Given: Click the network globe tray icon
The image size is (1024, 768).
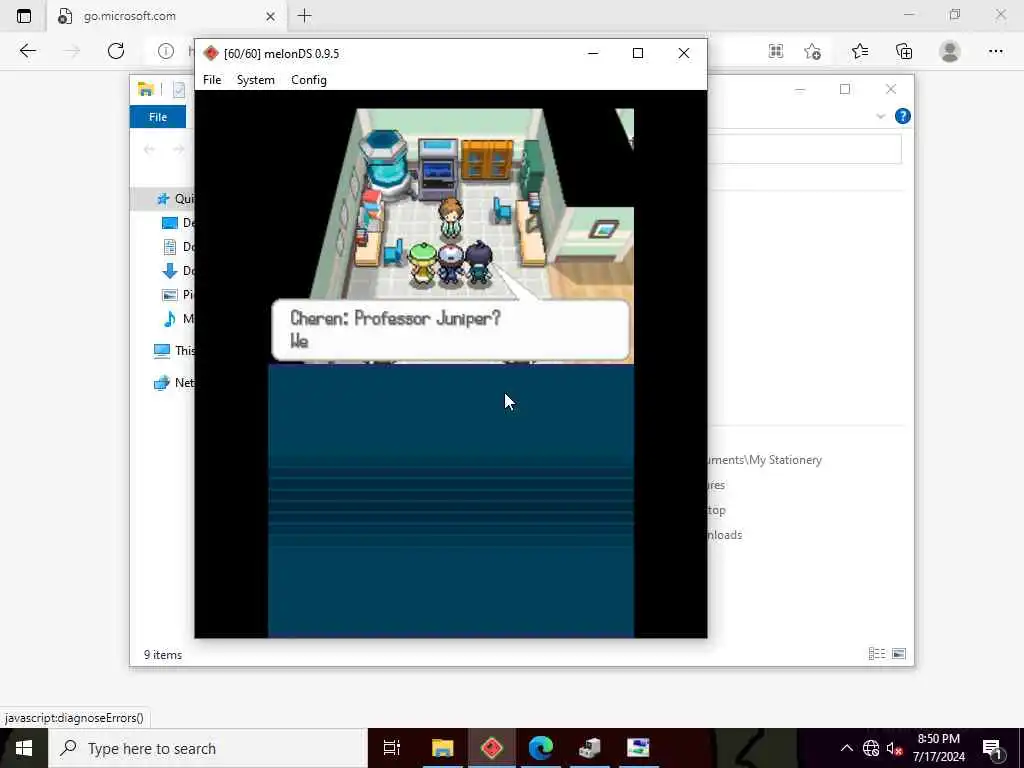Looking at the screenshot, I should [871, 748].
